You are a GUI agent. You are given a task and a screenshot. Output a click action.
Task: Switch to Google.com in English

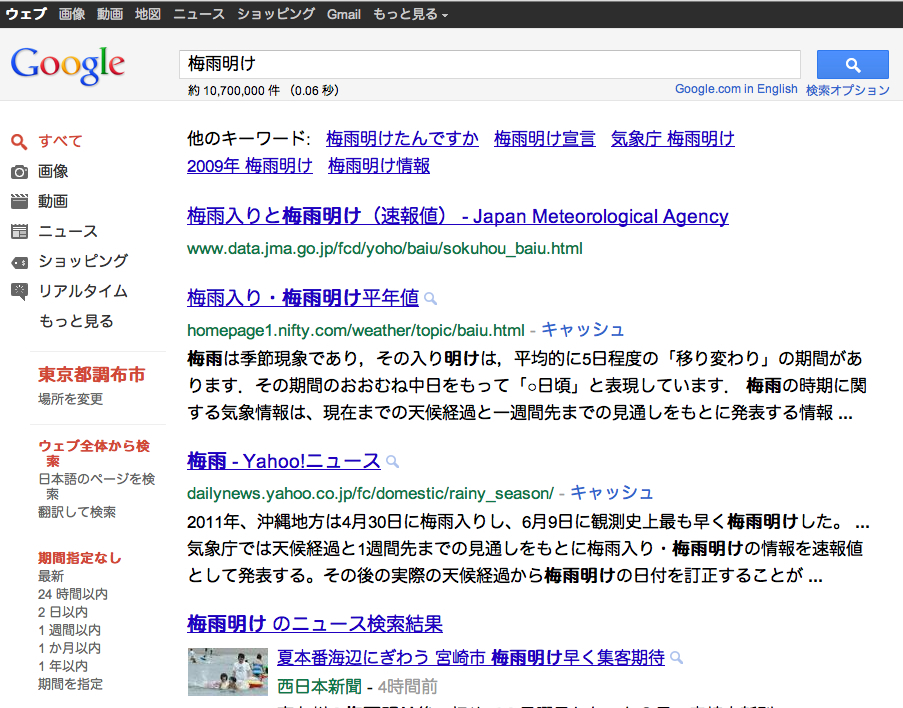point(736,89)
